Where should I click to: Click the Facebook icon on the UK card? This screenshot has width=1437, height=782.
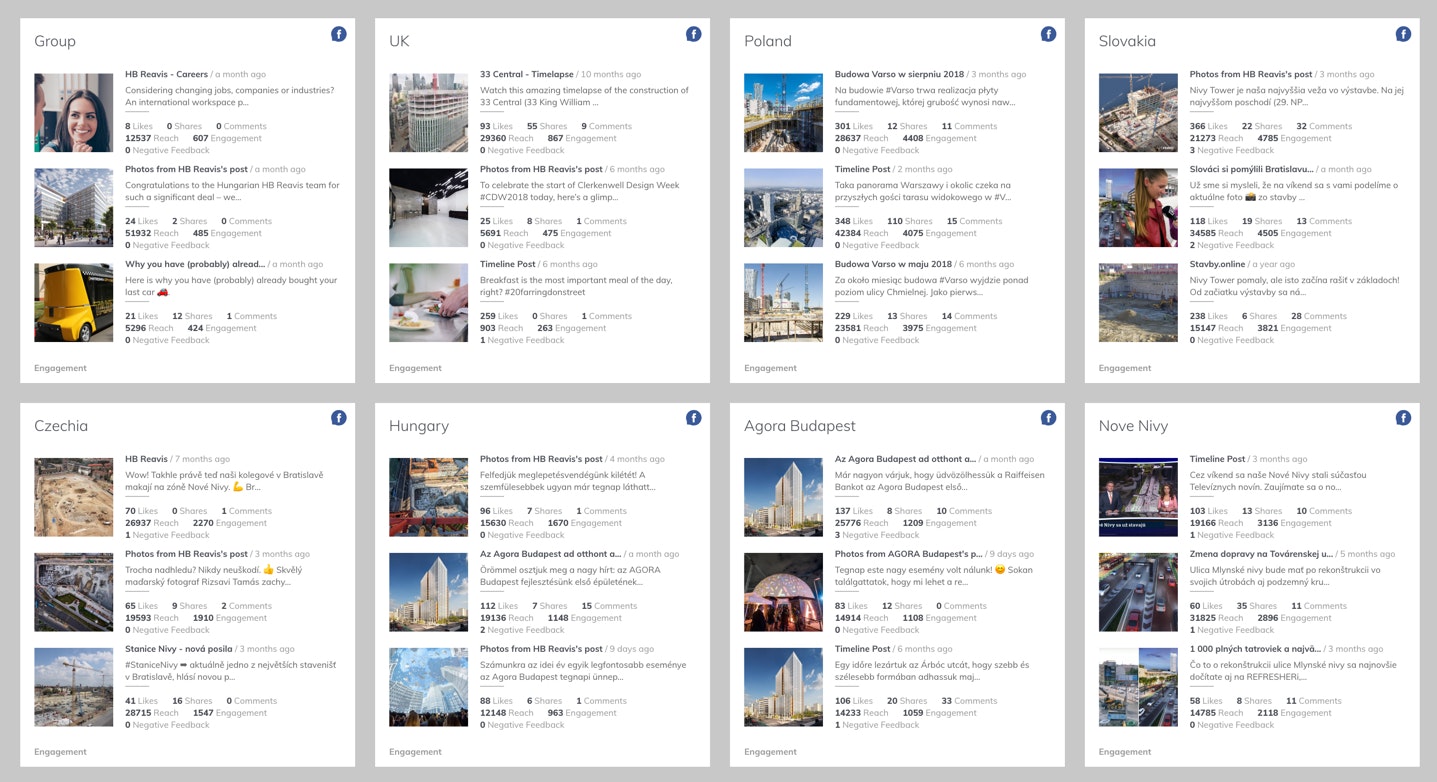[x=693, y=33]
